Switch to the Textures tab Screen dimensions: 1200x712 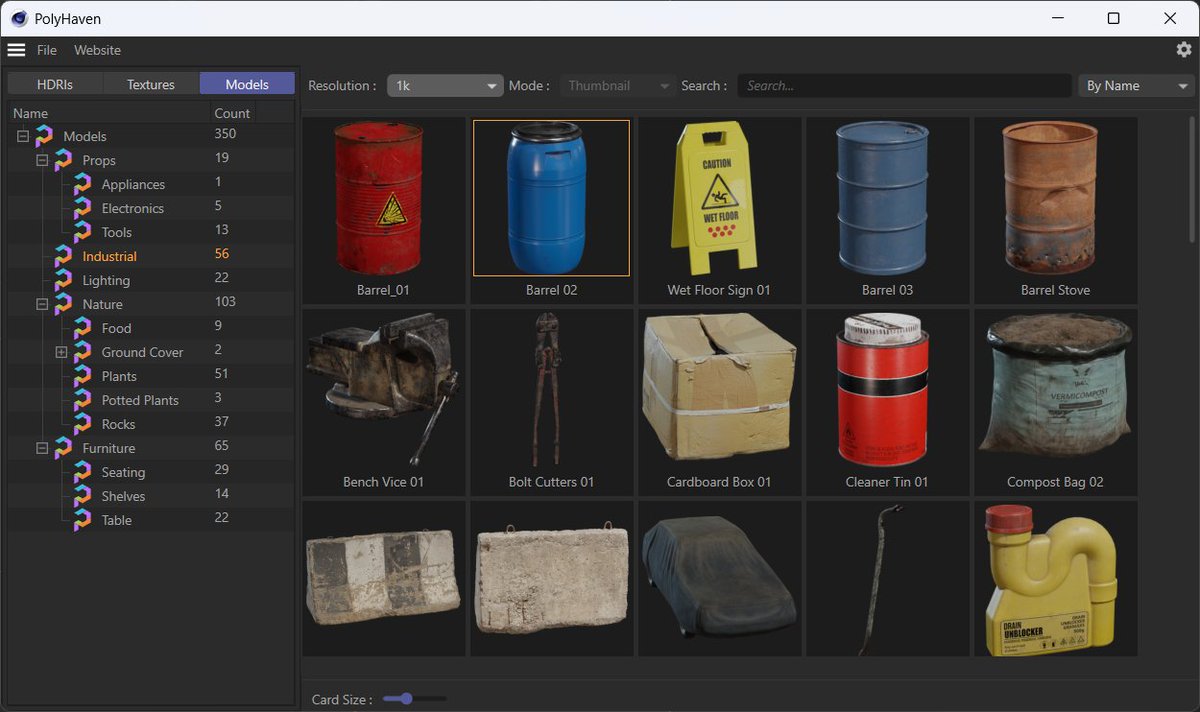click(151, 84)
